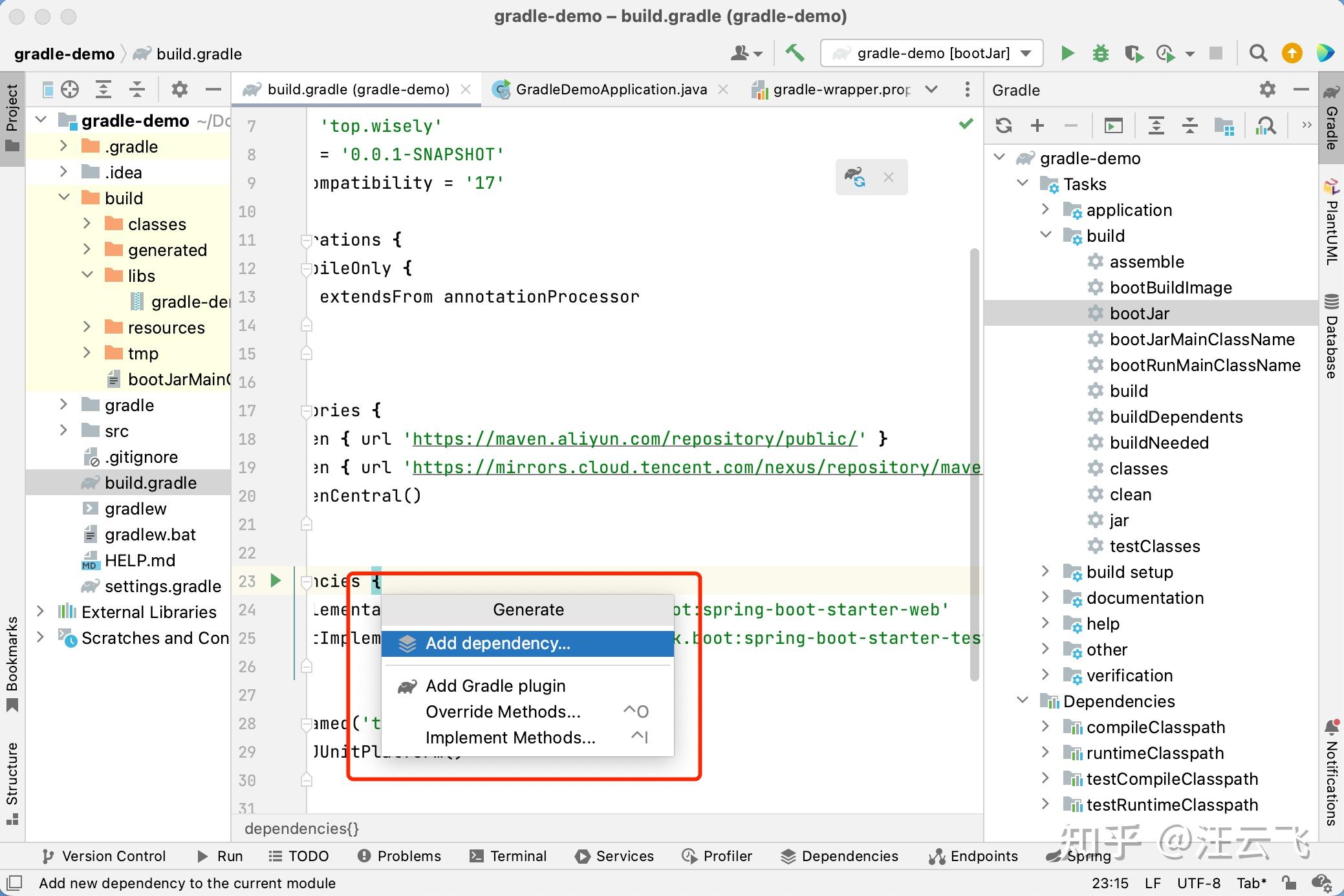Click the Debug bug icon
Screen dimensions: 1344x896
[x=1100, y=53]
